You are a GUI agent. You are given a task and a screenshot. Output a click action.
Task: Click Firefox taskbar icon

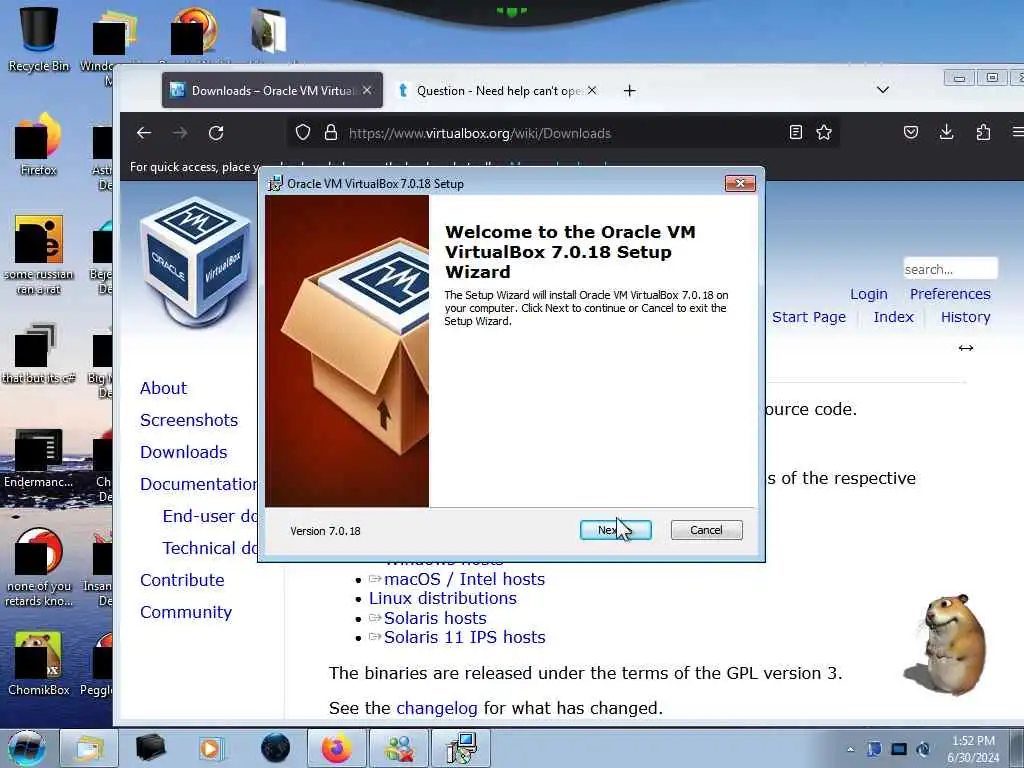coord(336,748)
